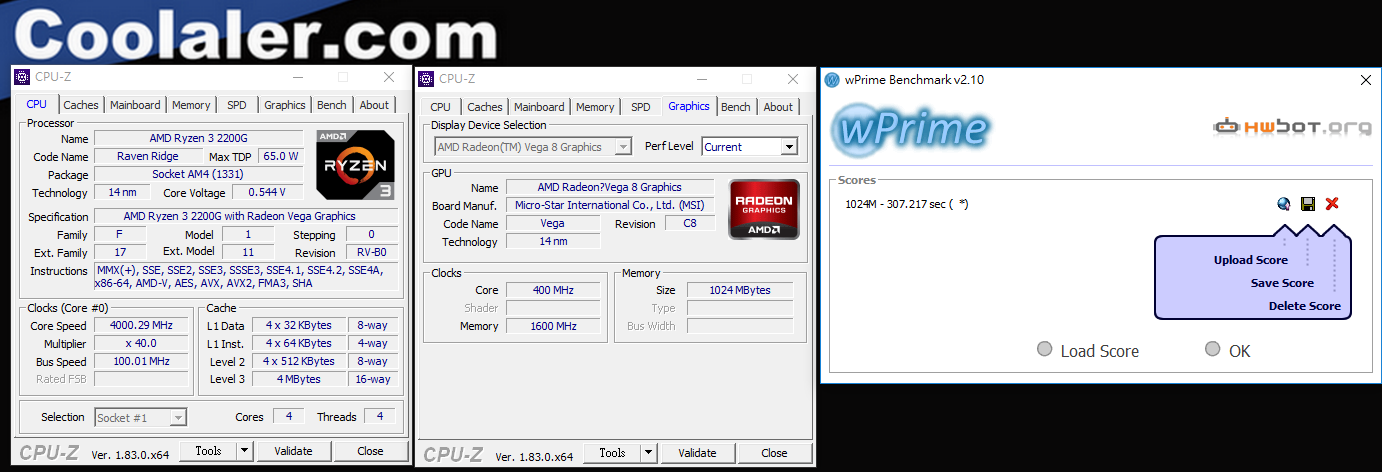Click Delete Score label in tooltip
The width and height of the screenshot is (1382, 472).
pos(1305,306)
